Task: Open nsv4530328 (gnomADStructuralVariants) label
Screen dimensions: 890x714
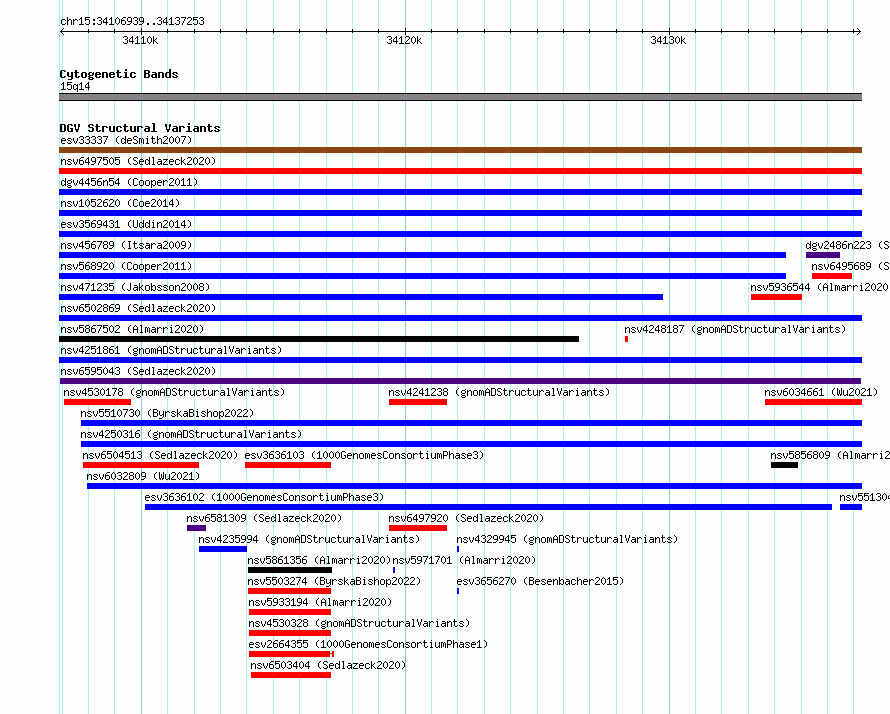Action: click(359, 623)
